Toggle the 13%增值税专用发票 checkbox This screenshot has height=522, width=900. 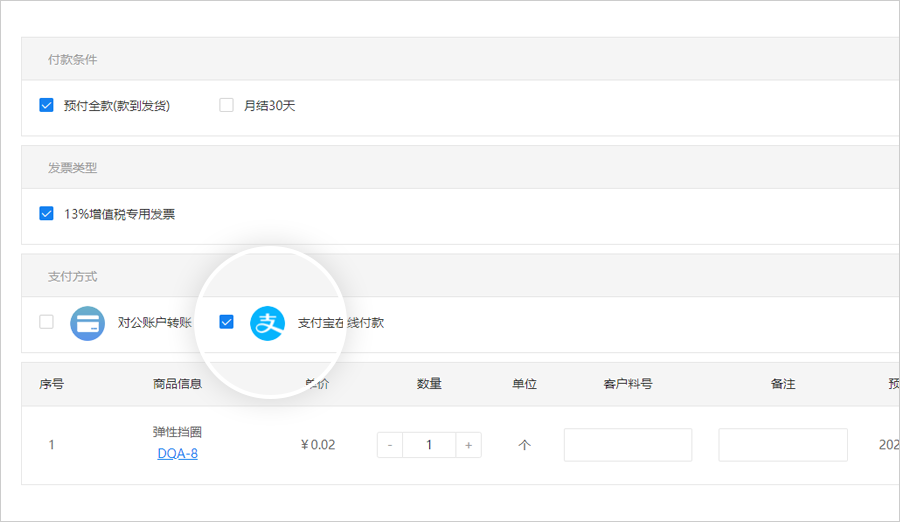[46, 213]
